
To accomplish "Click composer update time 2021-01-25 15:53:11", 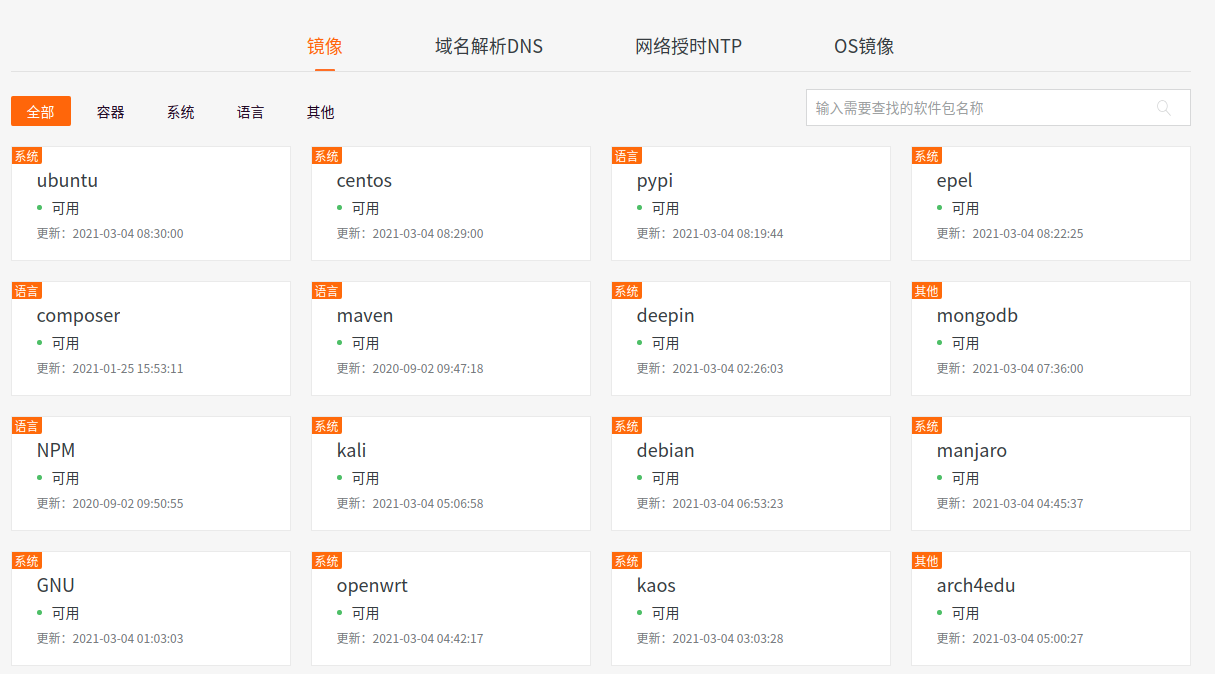I will point(128,369).
